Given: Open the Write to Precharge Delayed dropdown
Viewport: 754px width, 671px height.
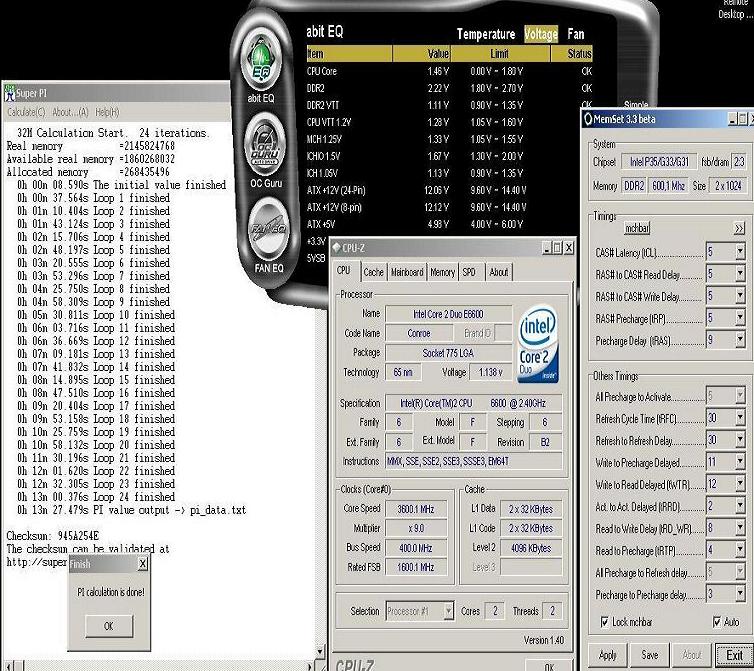Looking at the screenshot, I should click(740, 462).
